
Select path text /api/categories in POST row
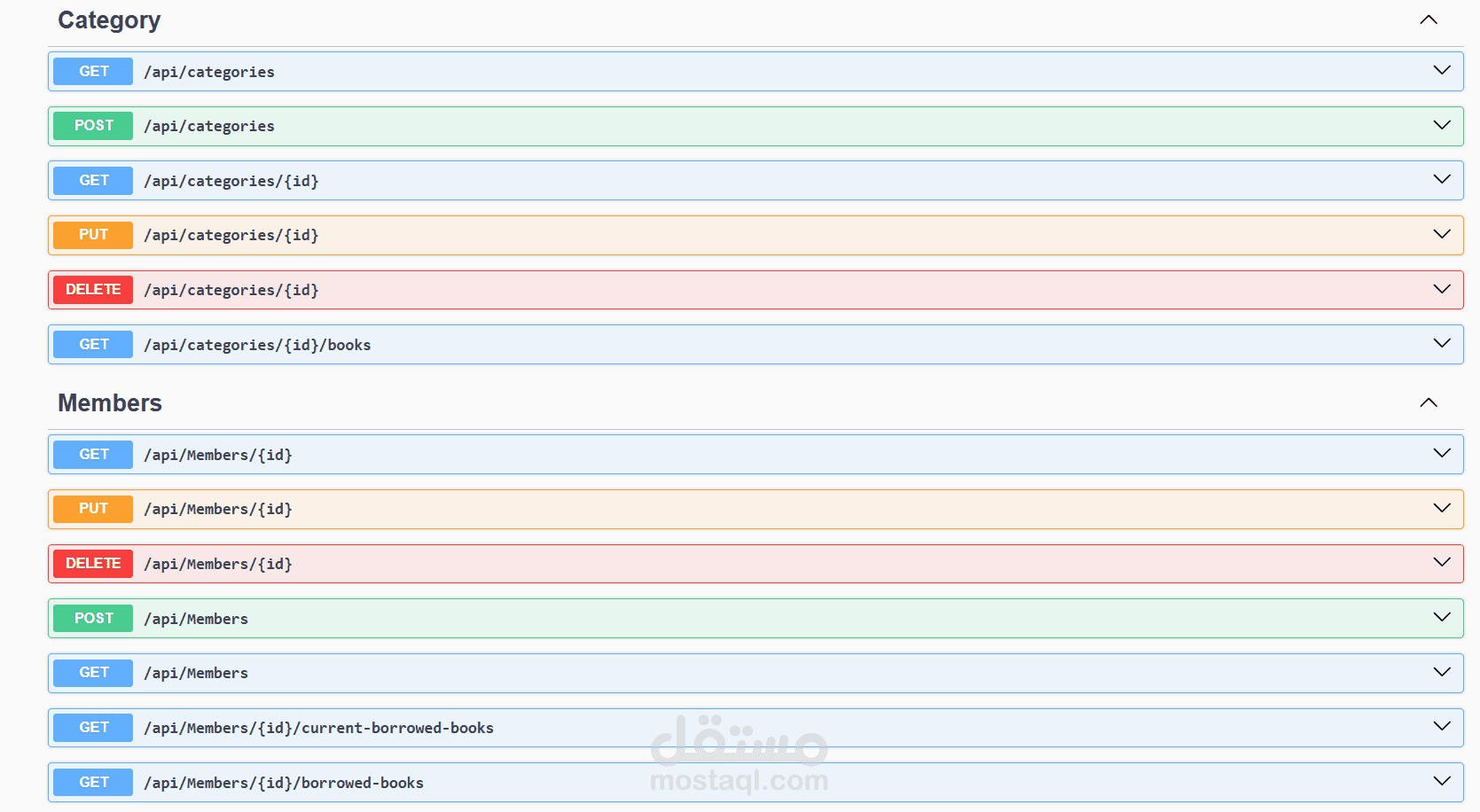pos(209,126)
